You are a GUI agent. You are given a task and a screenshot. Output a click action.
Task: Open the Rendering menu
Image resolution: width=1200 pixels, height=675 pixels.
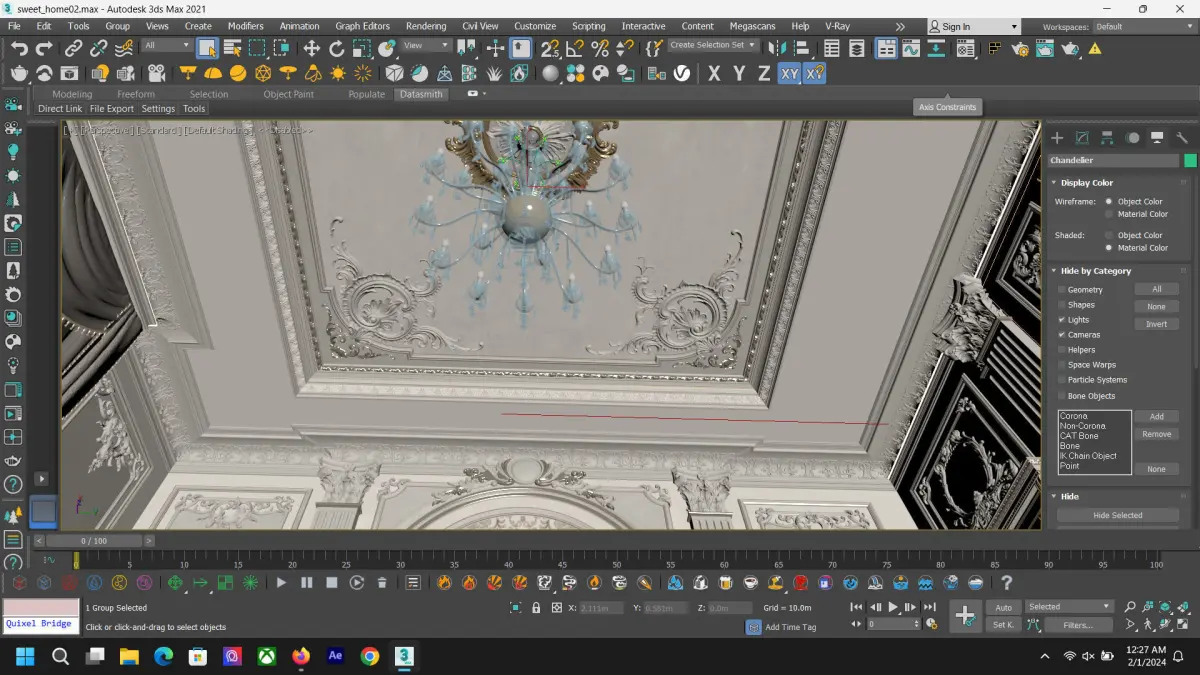(426, 26)
